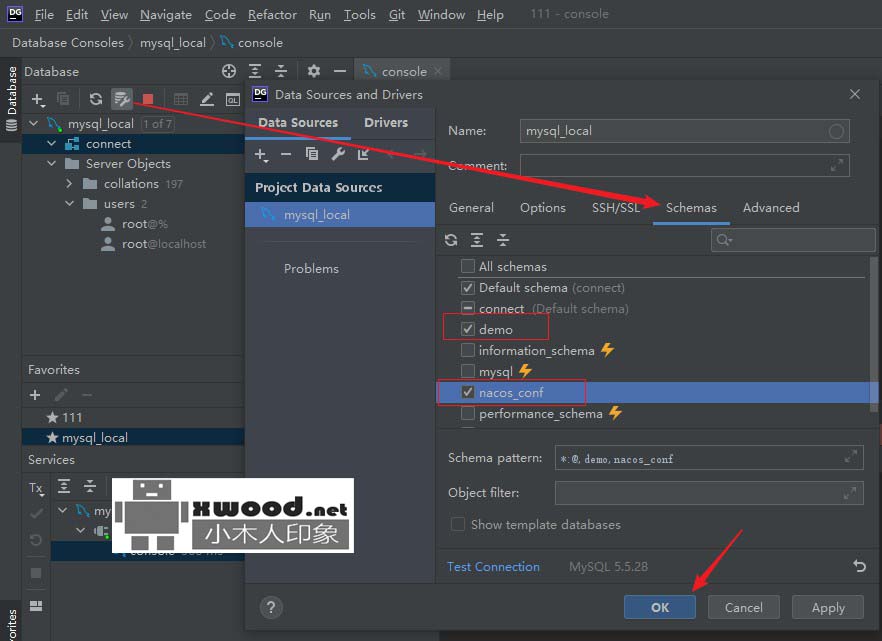Expand the Schema pattern field
The image size is (882, 641).
[850, 457]
